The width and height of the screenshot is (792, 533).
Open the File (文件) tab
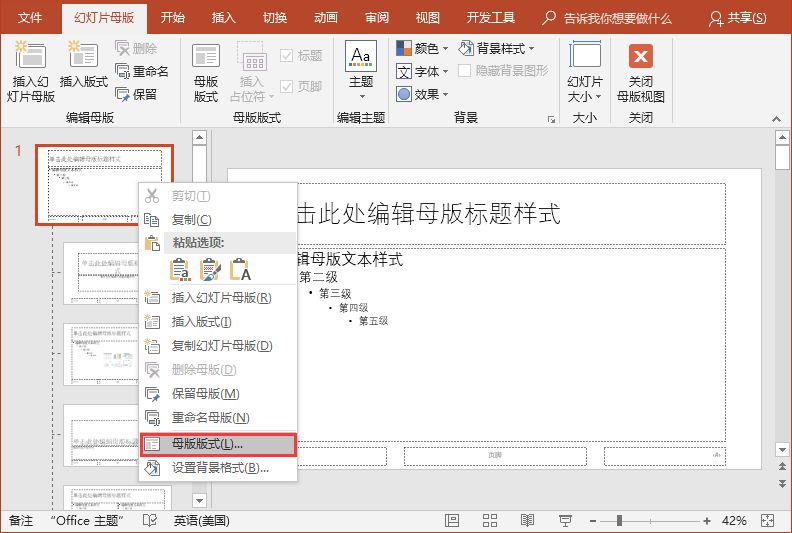tap(29, 18)
